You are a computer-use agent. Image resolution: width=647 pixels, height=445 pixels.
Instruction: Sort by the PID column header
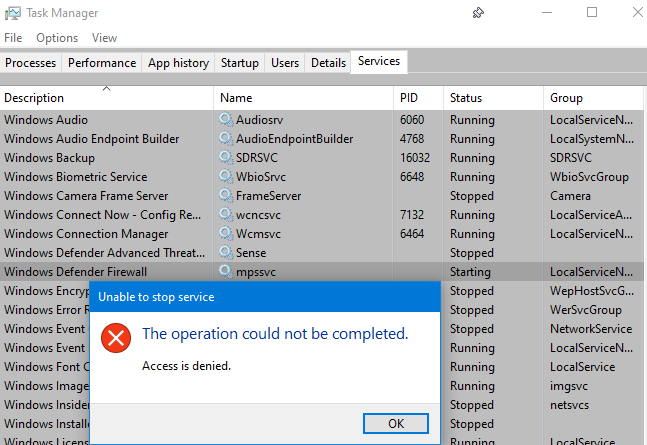pos(418,98)
